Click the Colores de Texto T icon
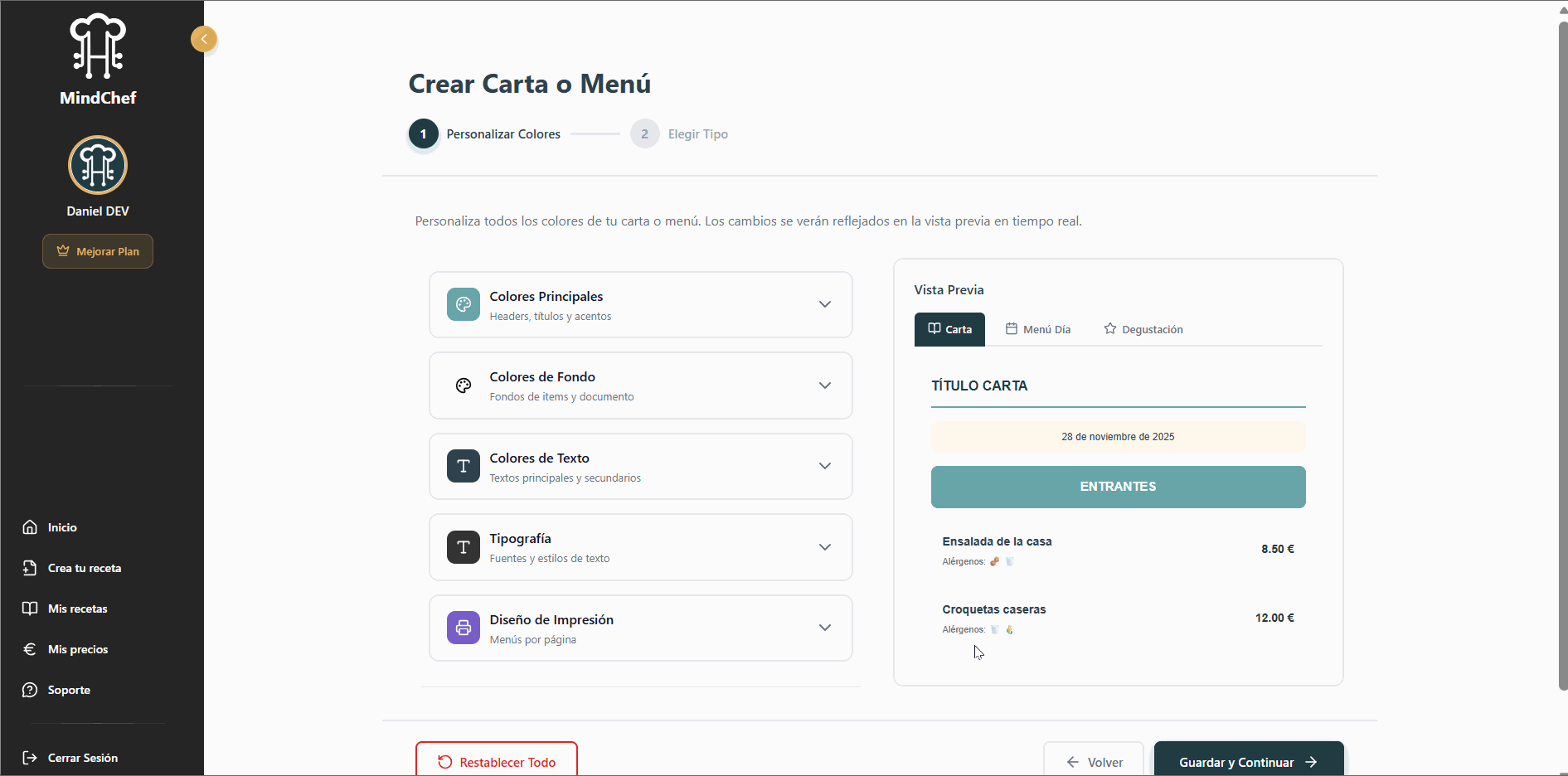The height and width of the screenshot is (776, 1568). click(x=464, y=466)
